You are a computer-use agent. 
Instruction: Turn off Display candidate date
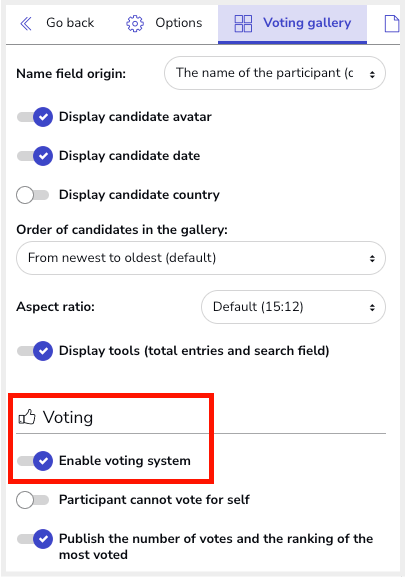35,156
